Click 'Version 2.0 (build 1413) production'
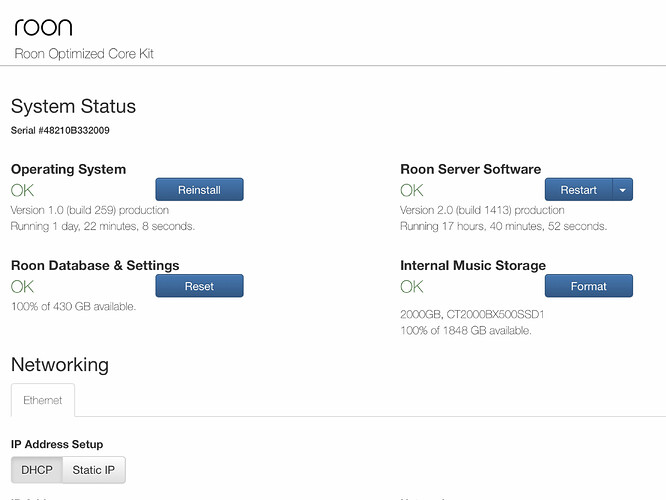 coord(482,210)
